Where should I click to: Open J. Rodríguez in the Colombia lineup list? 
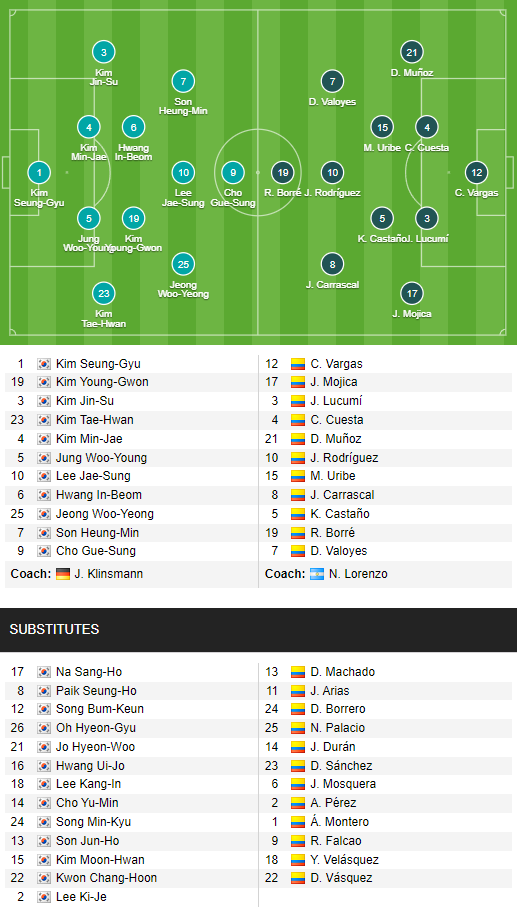(344, 458)
